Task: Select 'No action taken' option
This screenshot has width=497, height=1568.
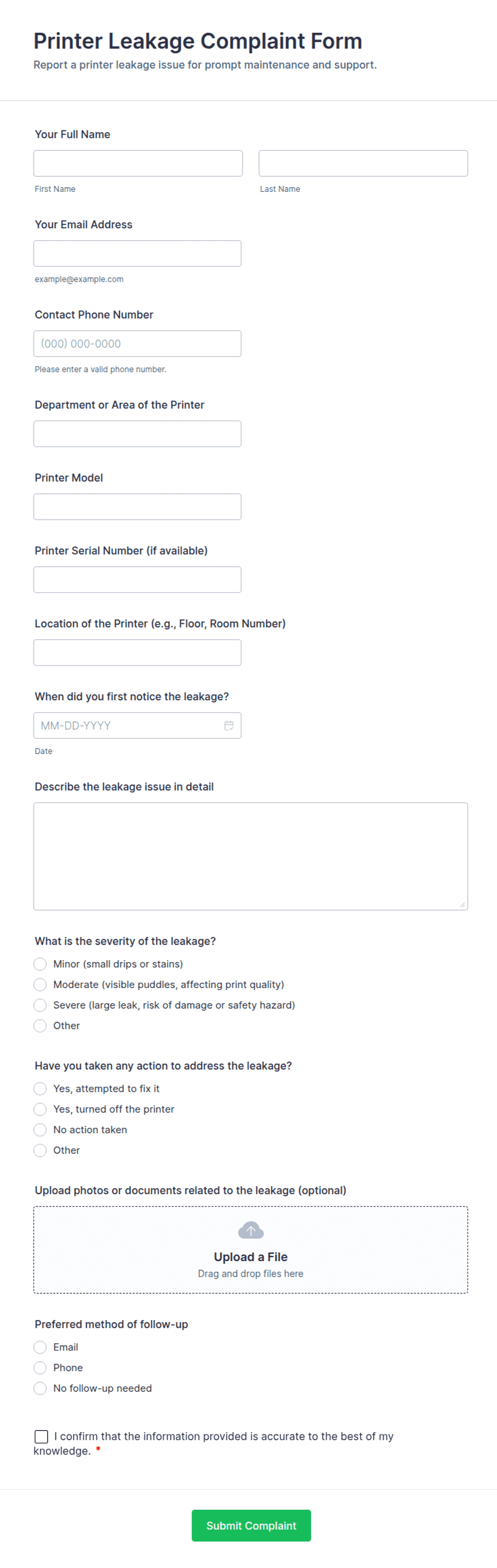Action: point(40,1130)
